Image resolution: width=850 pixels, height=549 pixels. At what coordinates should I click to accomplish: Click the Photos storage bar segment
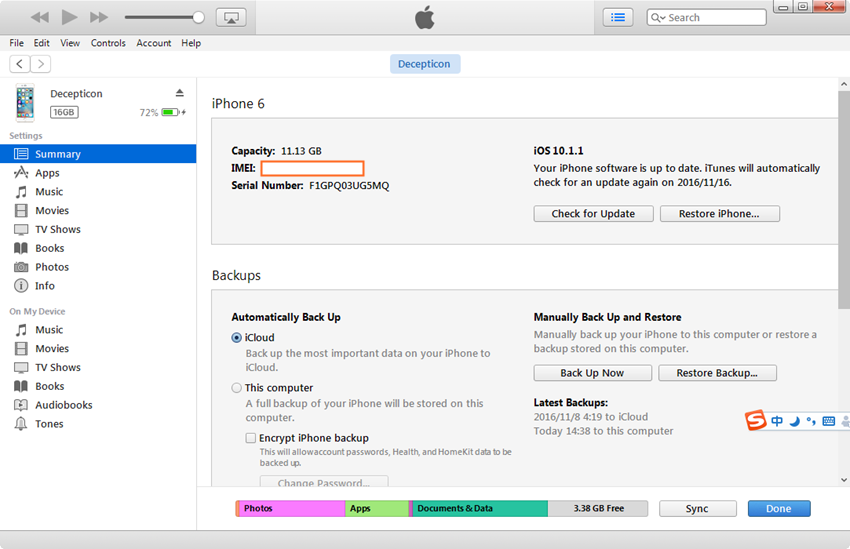pos(292,508)
